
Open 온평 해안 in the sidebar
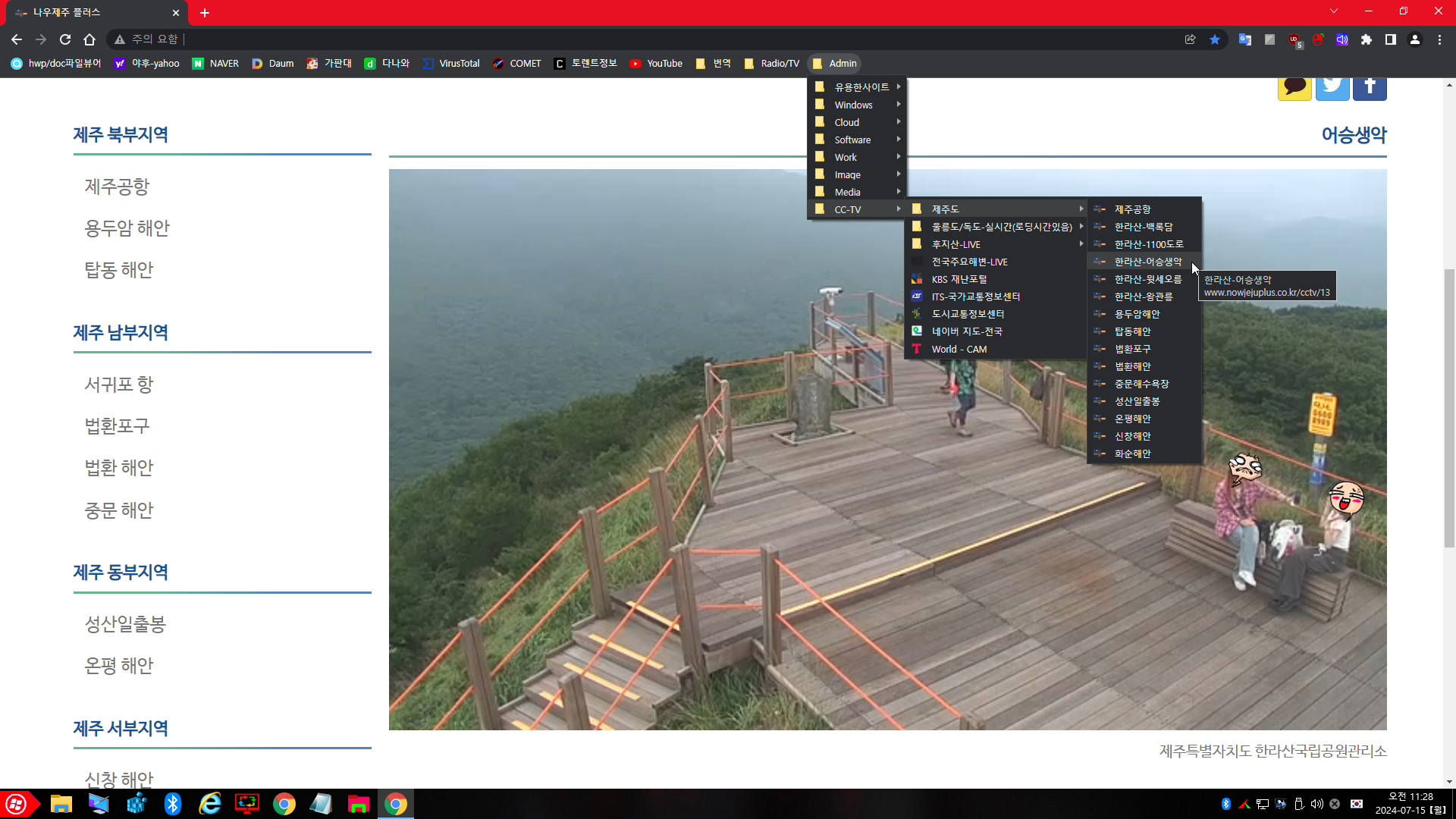119,666
